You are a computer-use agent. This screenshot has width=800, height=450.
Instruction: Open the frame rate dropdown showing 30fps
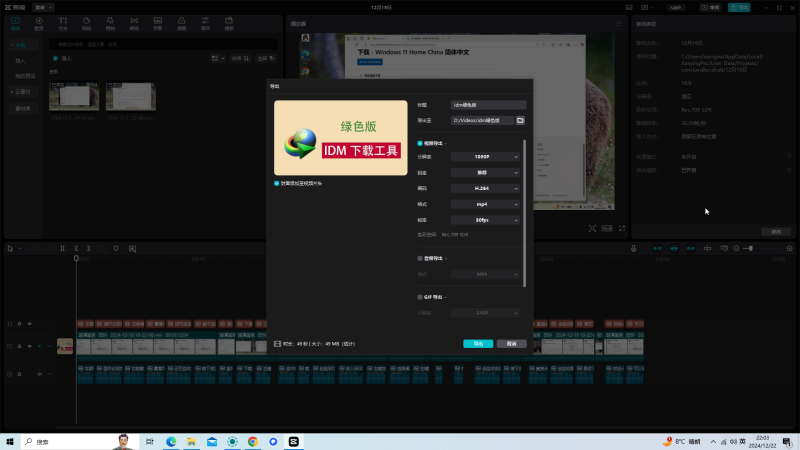click(485, 220)
